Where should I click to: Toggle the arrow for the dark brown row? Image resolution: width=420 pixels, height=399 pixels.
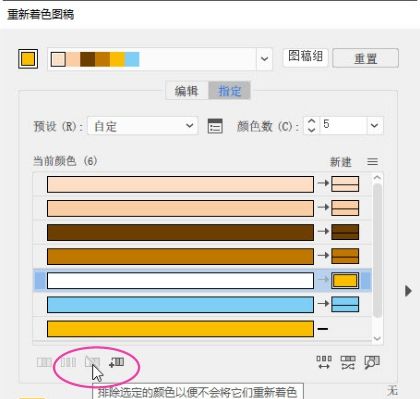pos(323,231)
